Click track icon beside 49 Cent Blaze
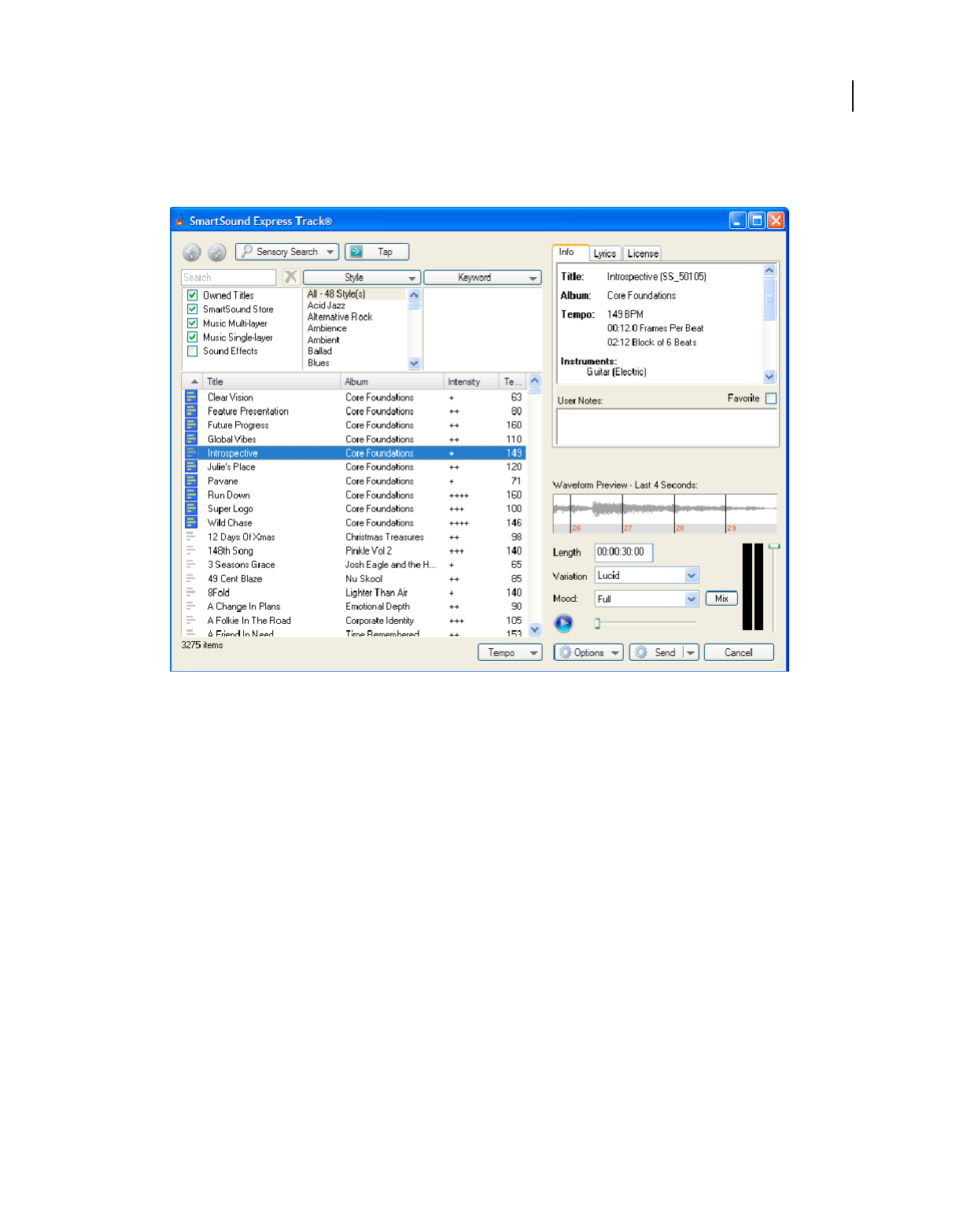 tap(190, 578)
